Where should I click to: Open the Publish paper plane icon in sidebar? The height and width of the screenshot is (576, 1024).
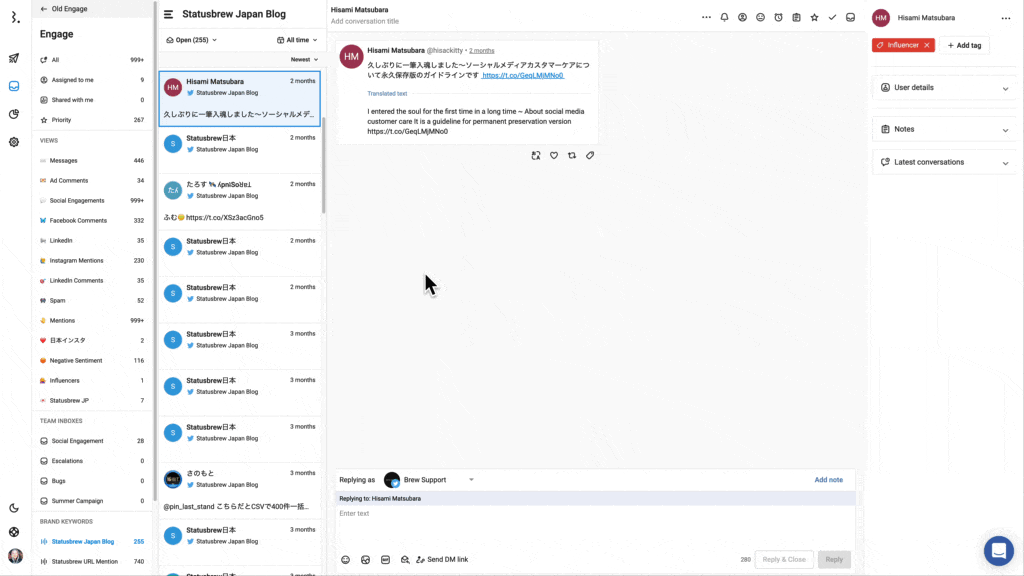[14, 58]
